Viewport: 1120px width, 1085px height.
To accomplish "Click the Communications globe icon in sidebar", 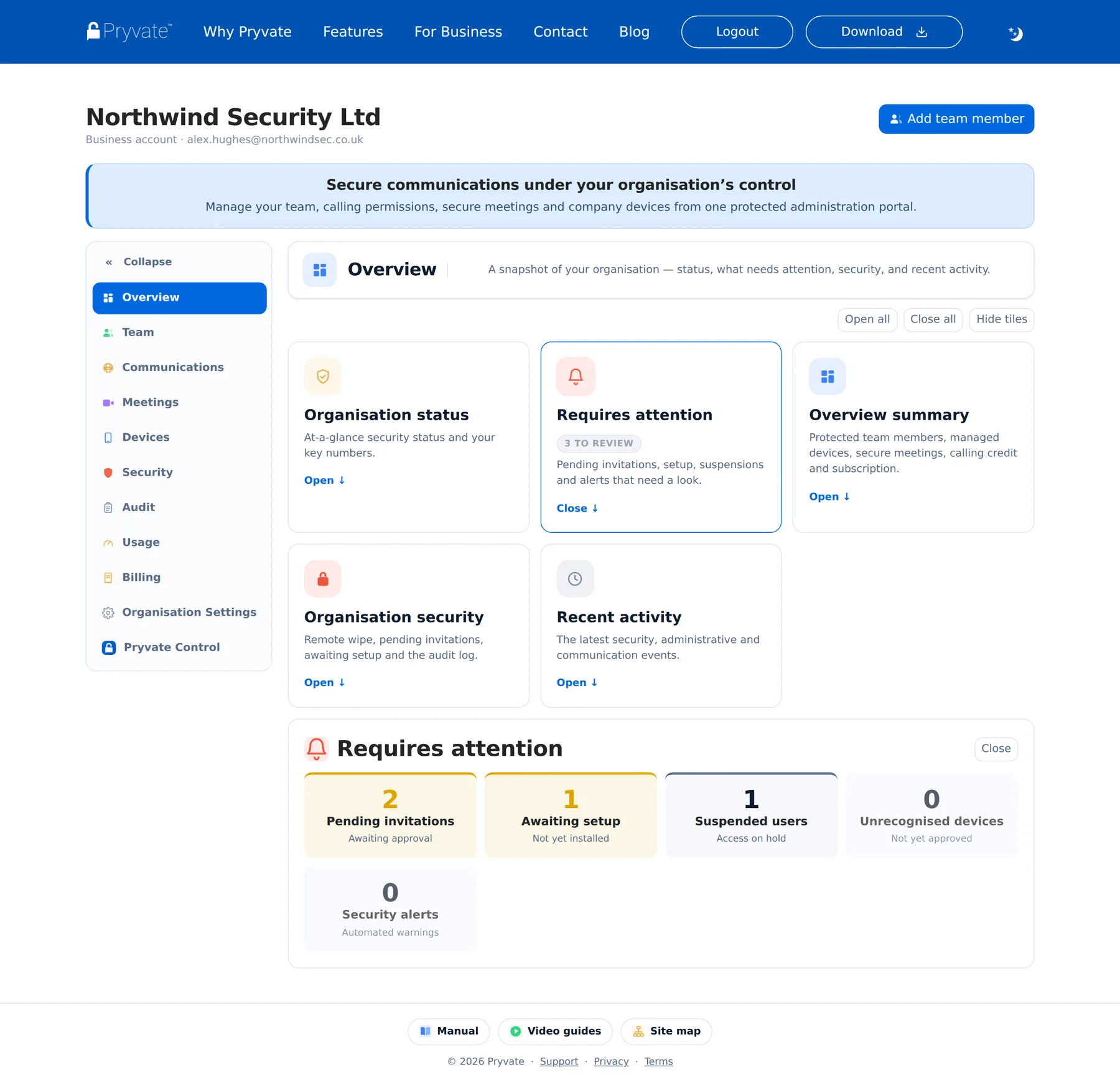I will (x=108, y=367).
